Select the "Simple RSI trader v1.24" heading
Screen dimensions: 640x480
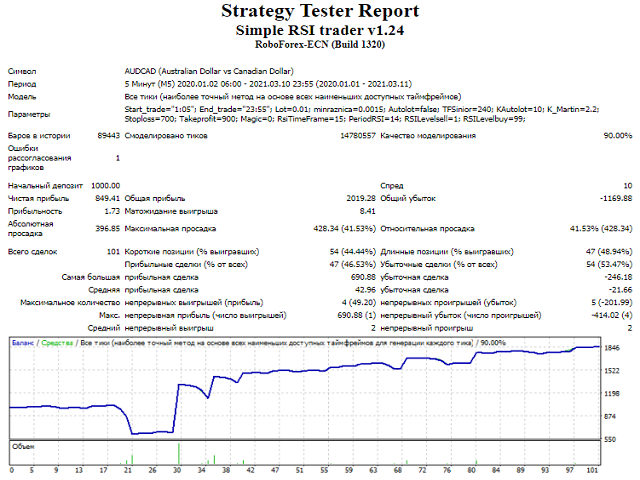point(320,30)
